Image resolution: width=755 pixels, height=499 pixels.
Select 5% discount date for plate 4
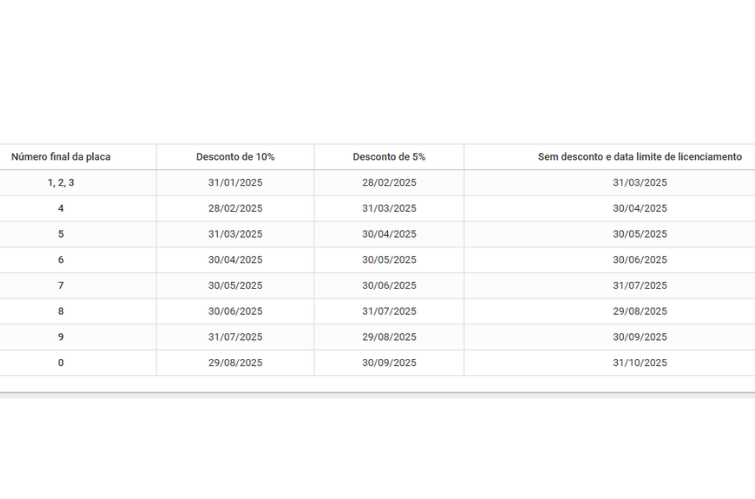389,208
